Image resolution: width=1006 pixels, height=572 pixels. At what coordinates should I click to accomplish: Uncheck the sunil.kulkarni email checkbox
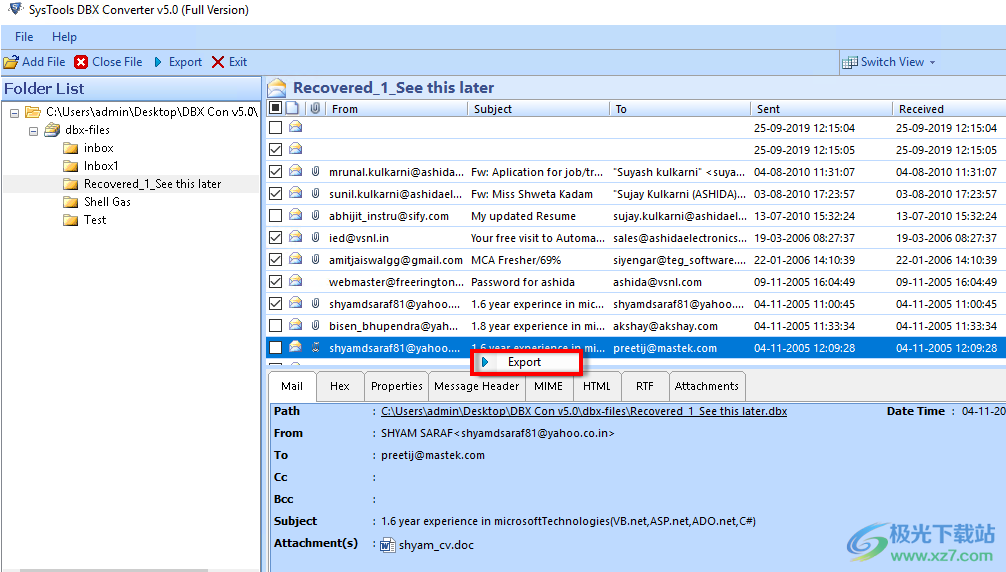[x=276, y=194]
